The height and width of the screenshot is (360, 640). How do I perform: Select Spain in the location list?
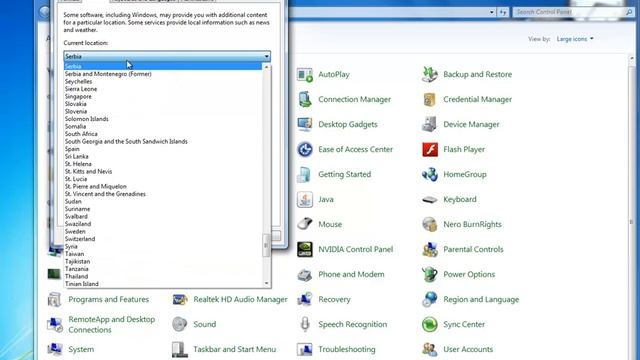[x=163, y=149]
